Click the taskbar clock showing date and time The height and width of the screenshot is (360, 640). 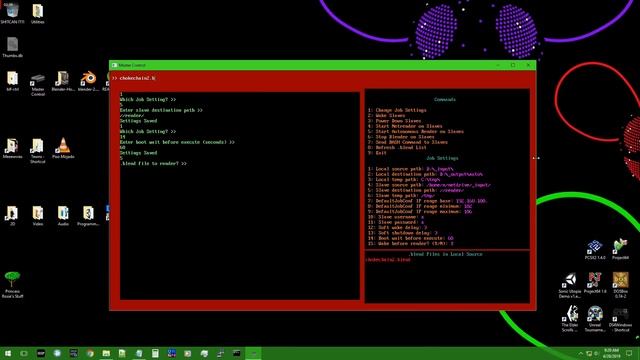pos(611,353)
